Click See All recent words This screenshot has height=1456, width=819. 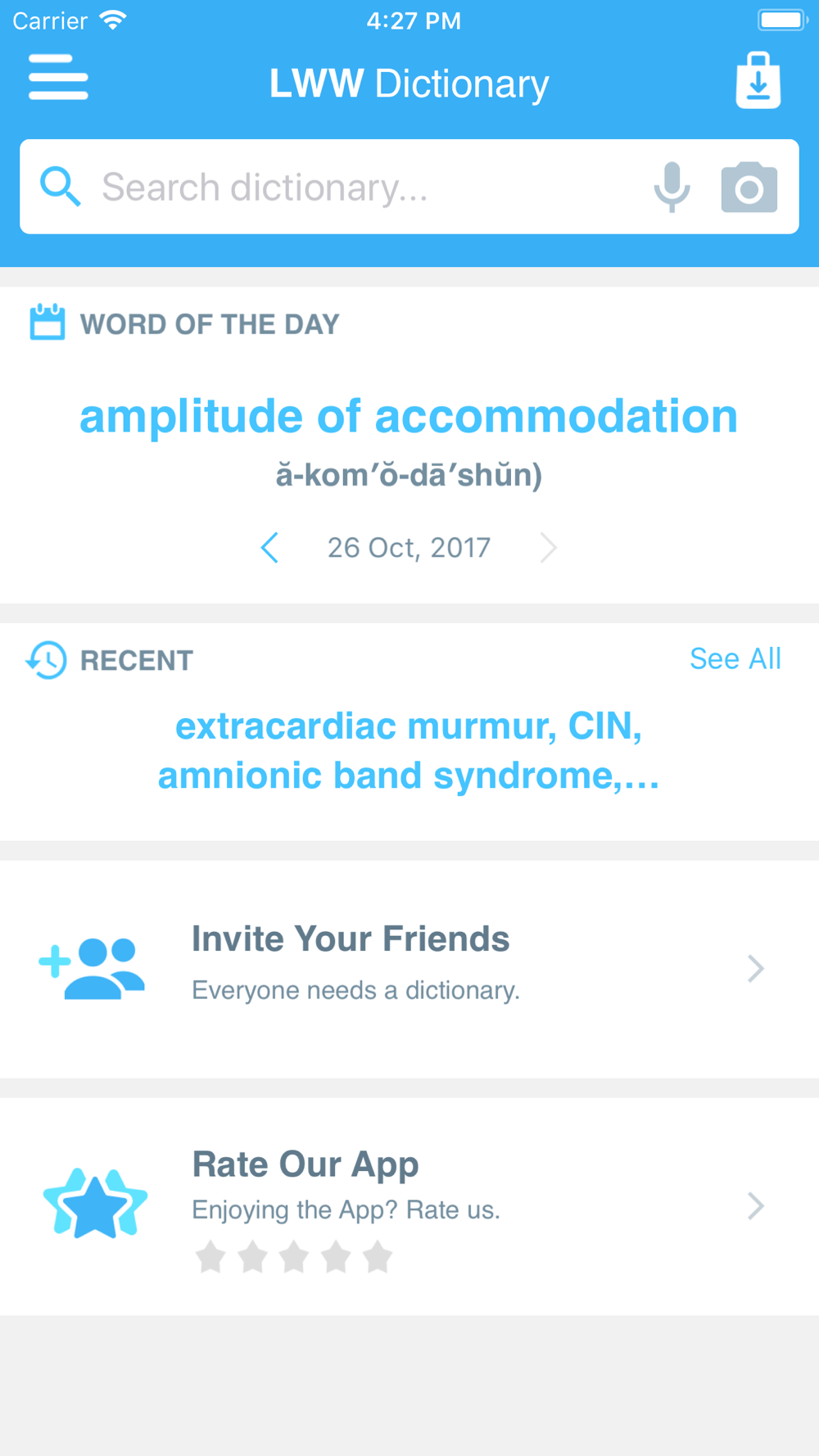(735, 658)
